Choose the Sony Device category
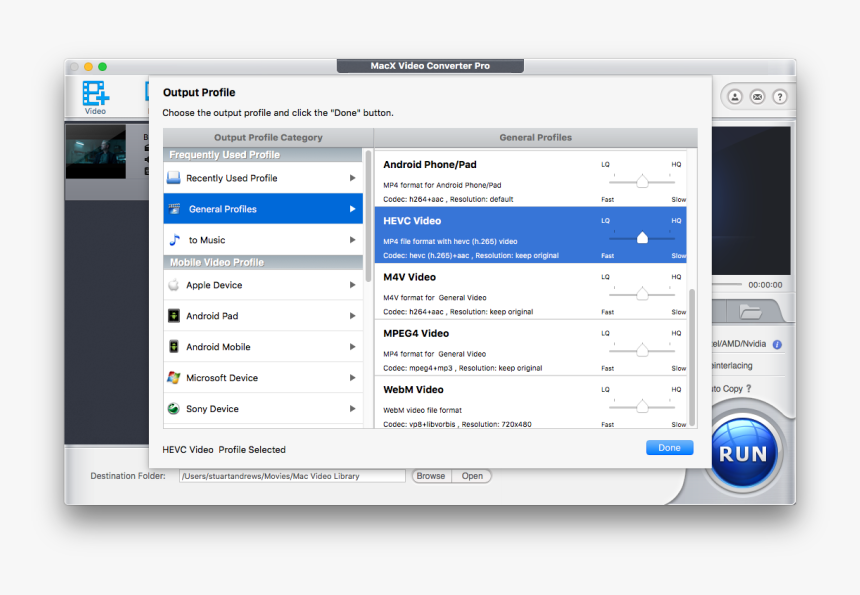The image size is (860, 595). click(264, 409)
